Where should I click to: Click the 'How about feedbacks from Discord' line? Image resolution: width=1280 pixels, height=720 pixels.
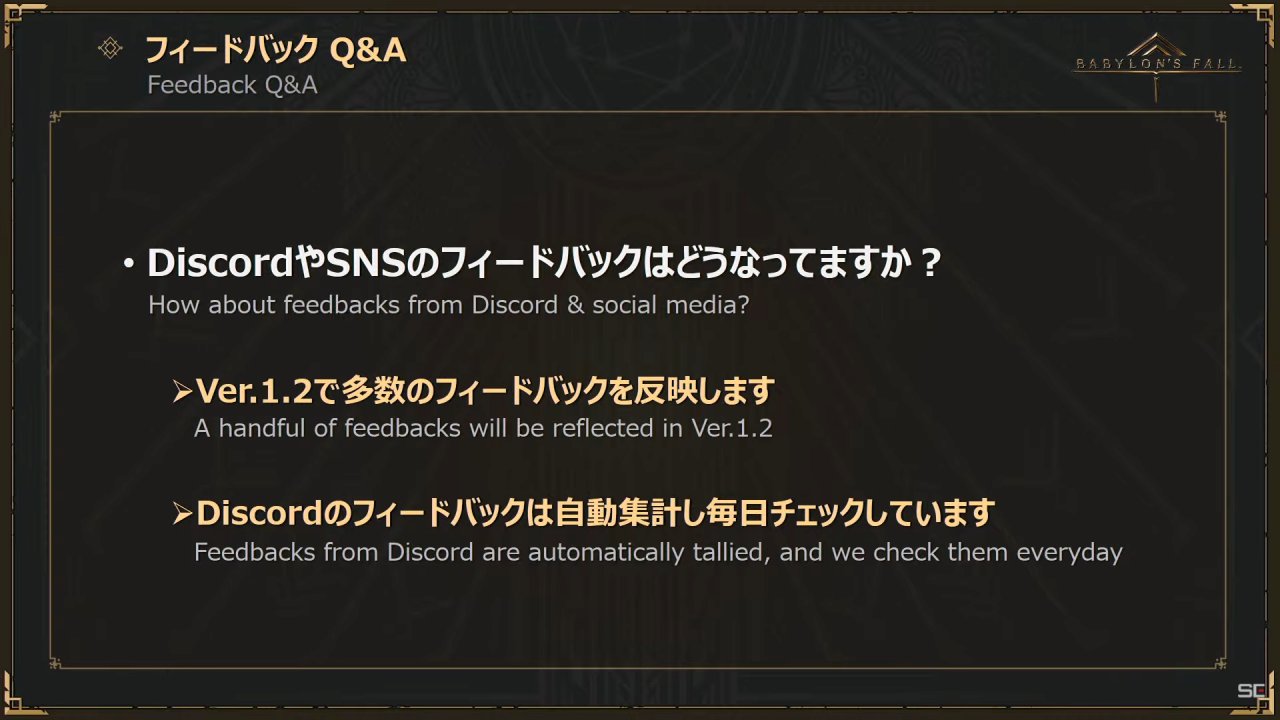pyautogui.click(x=448, y=305)
